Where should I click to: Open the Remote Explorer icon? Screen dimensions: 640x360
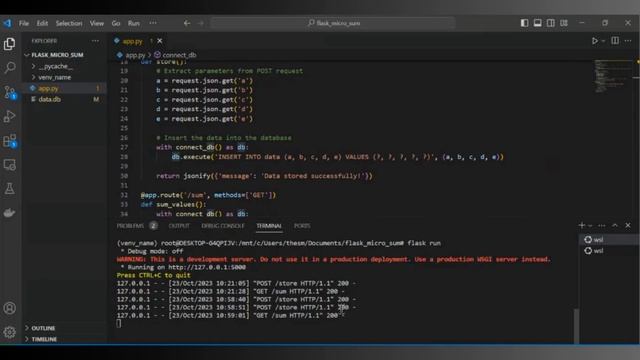9,165
